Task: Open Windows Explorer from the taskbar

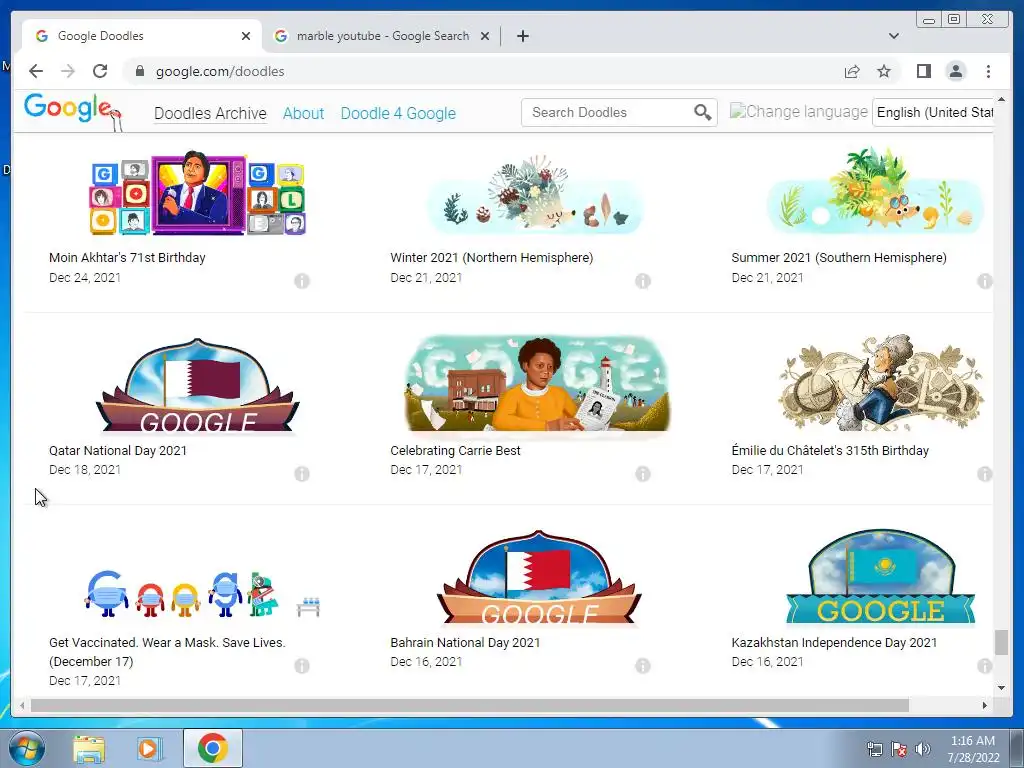Action: (89, 749)
